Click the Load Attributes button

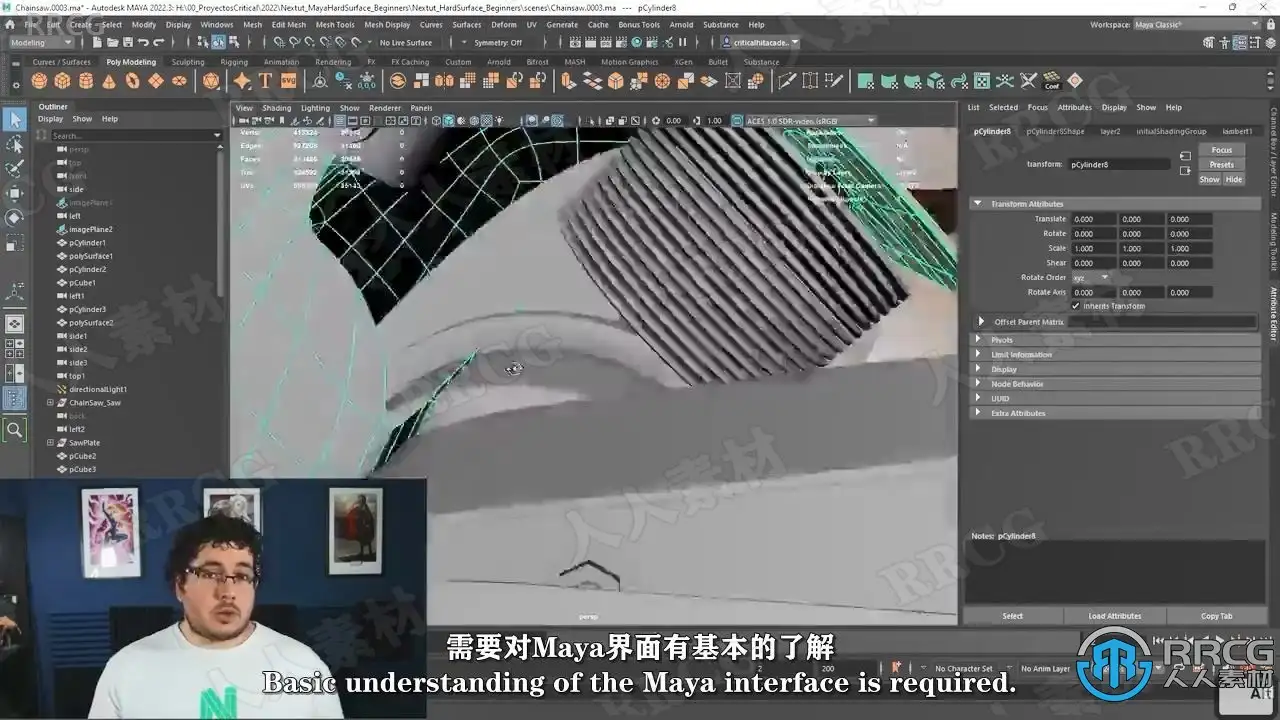pos(1115,616)
